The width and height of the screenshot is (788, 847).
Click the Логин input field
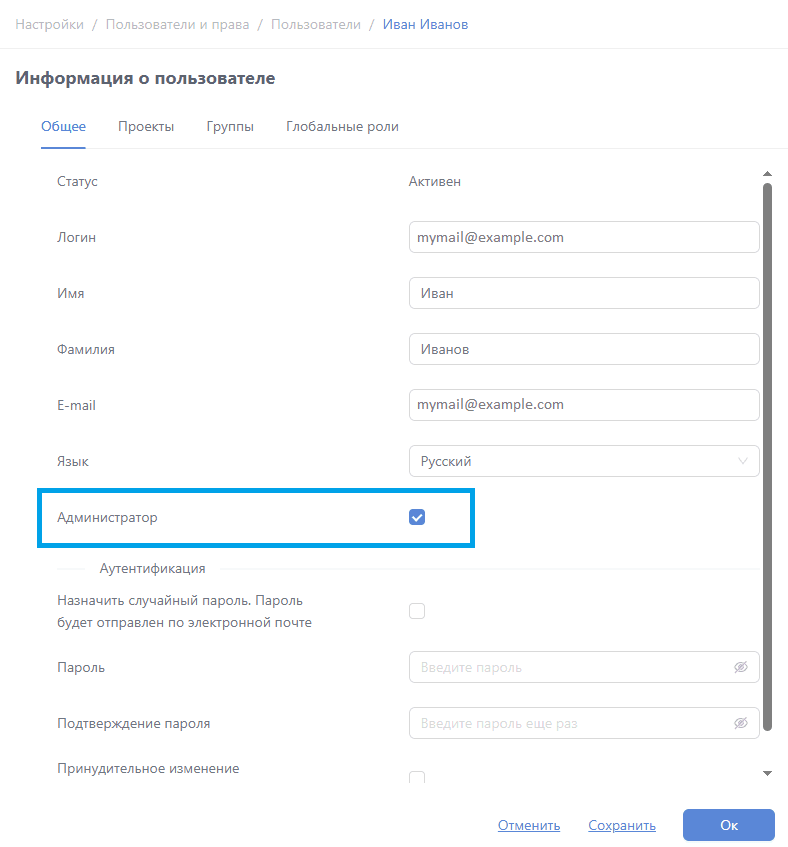point(584,237)
